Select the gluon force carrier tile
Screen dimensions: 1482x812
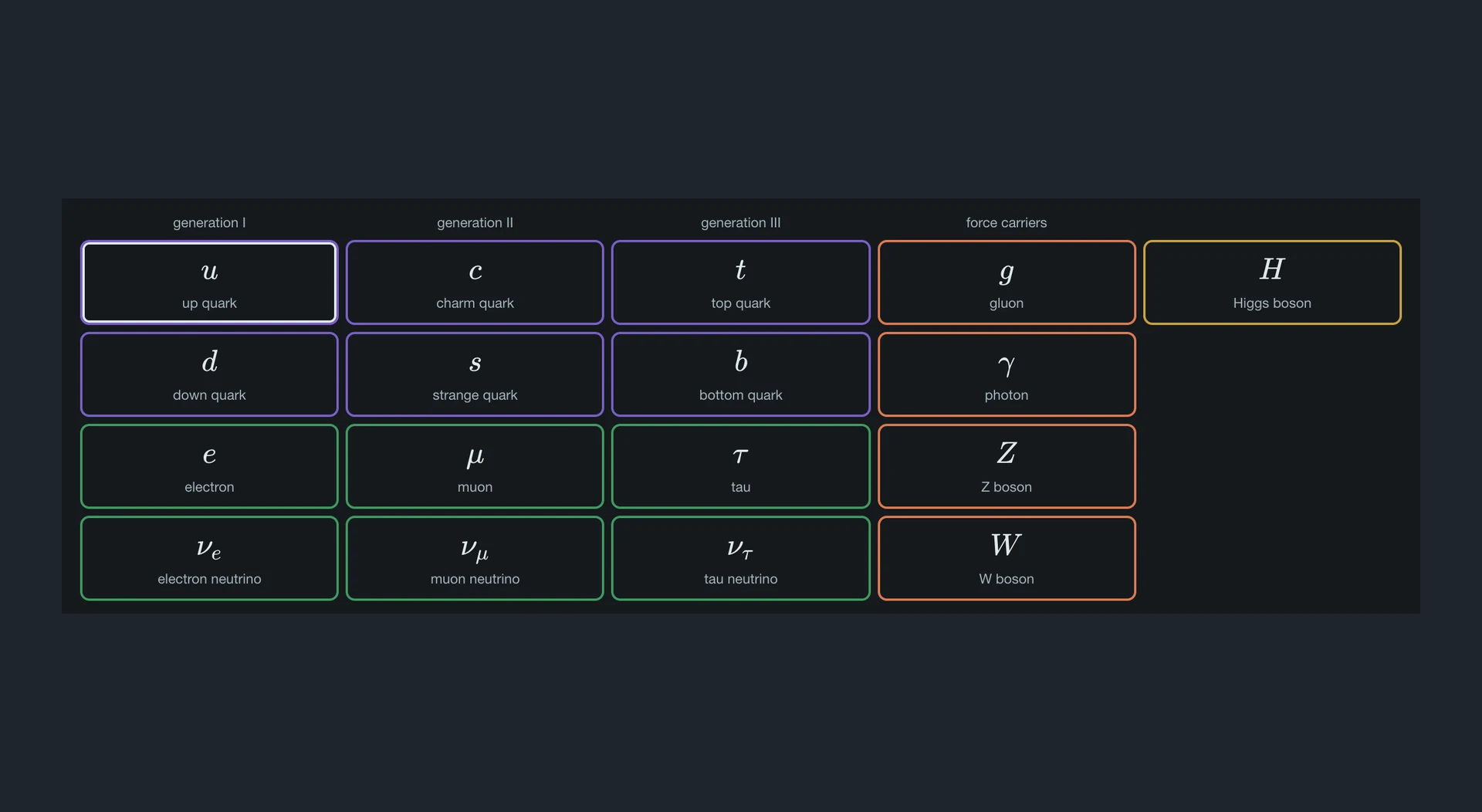(1007, 283)
